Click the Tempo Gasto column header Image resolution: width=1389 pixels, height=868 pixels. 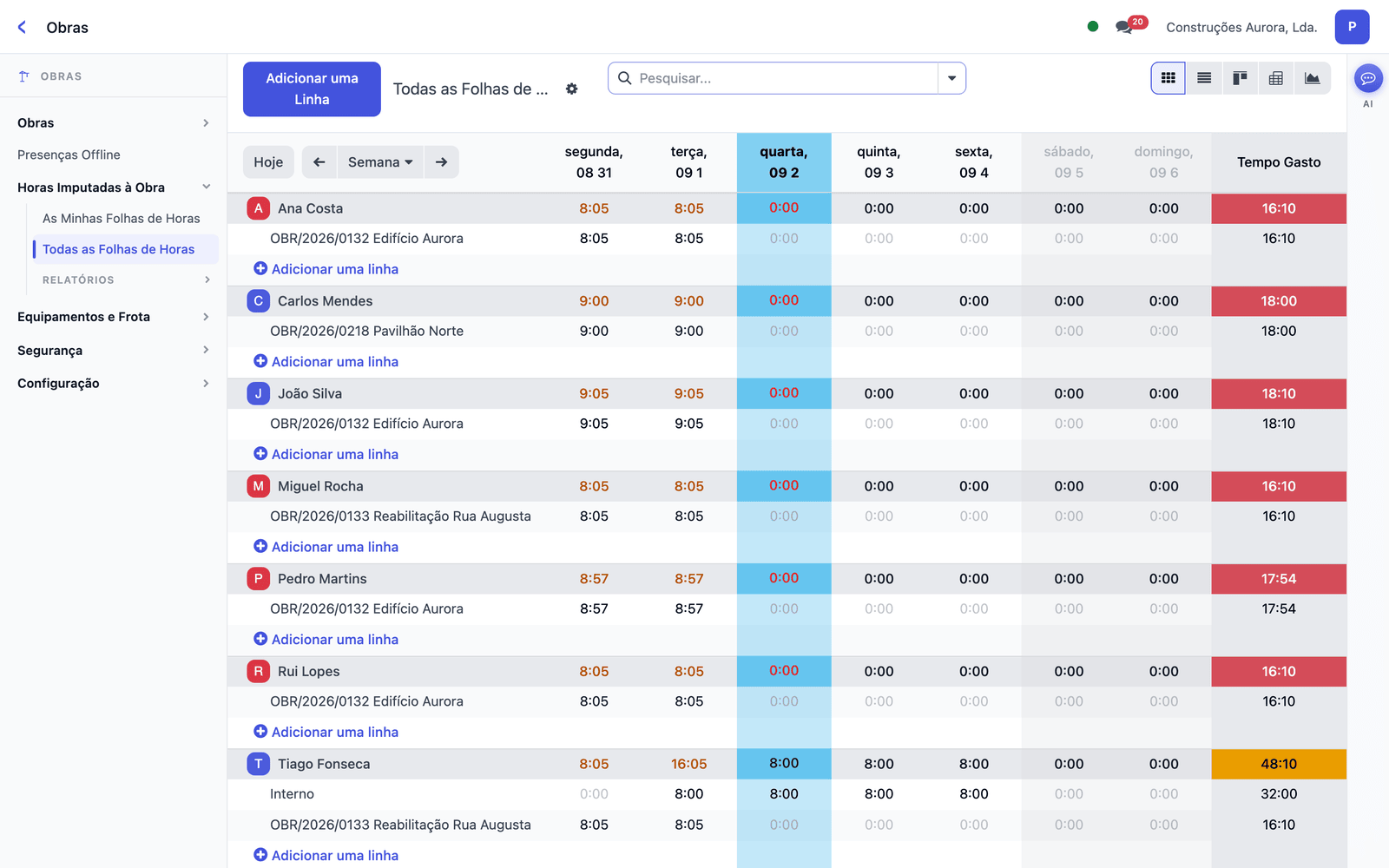[1279, 162]
